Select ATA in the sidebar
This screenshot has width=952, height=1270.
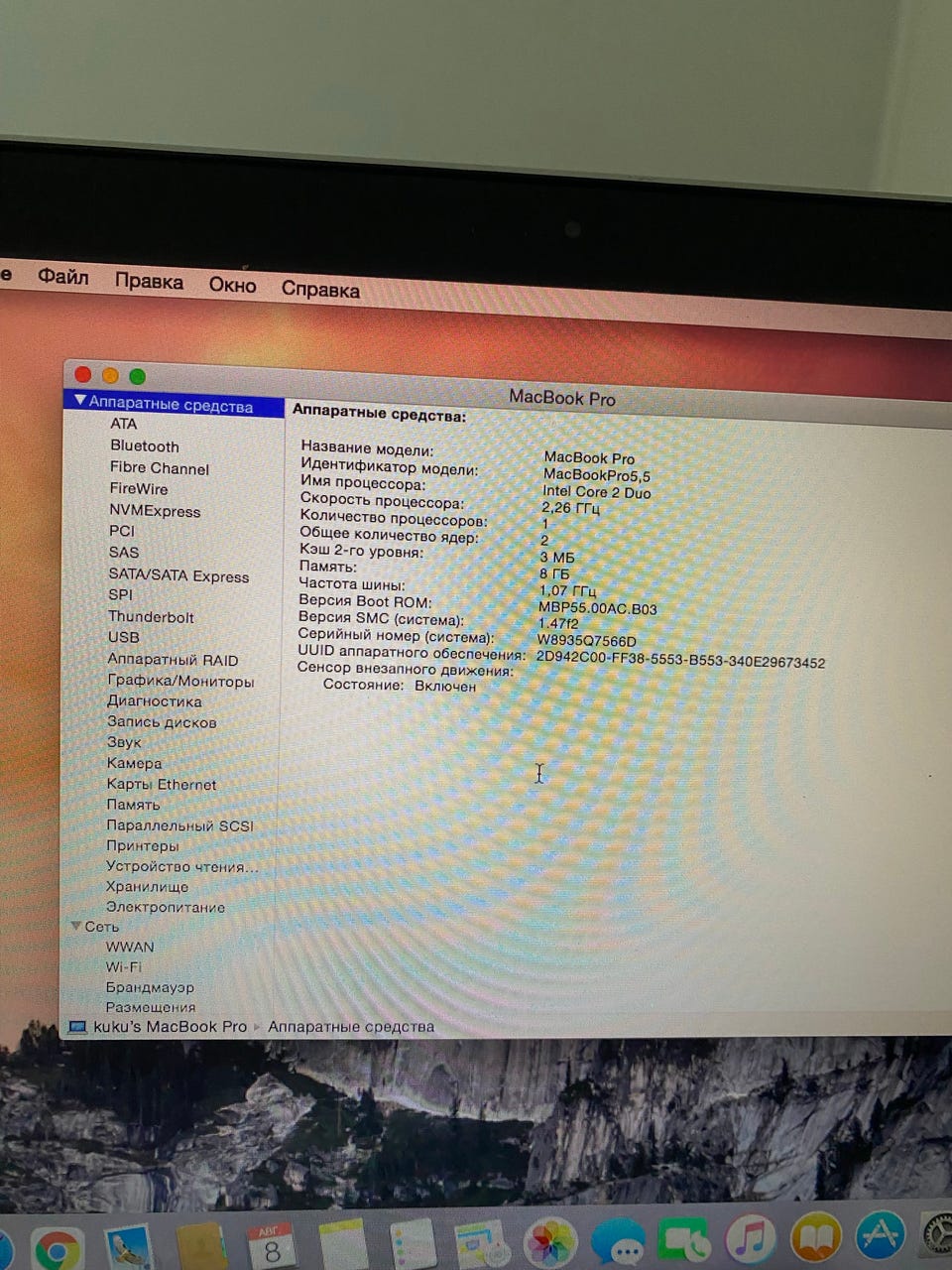pyautogui.click(x=124, y=424)
